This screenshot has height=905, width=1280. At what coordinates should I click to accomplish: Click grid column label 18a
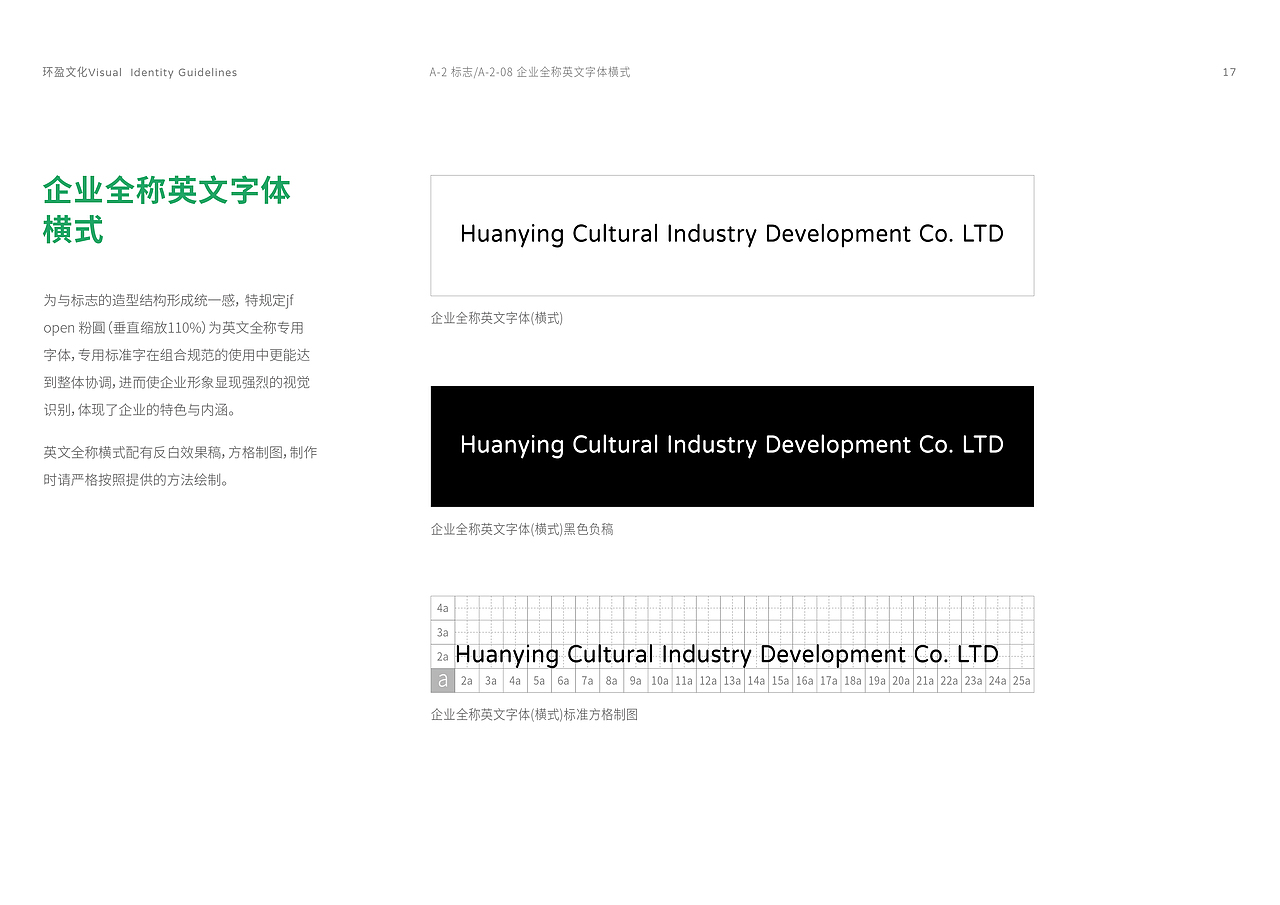click(852, 681)
